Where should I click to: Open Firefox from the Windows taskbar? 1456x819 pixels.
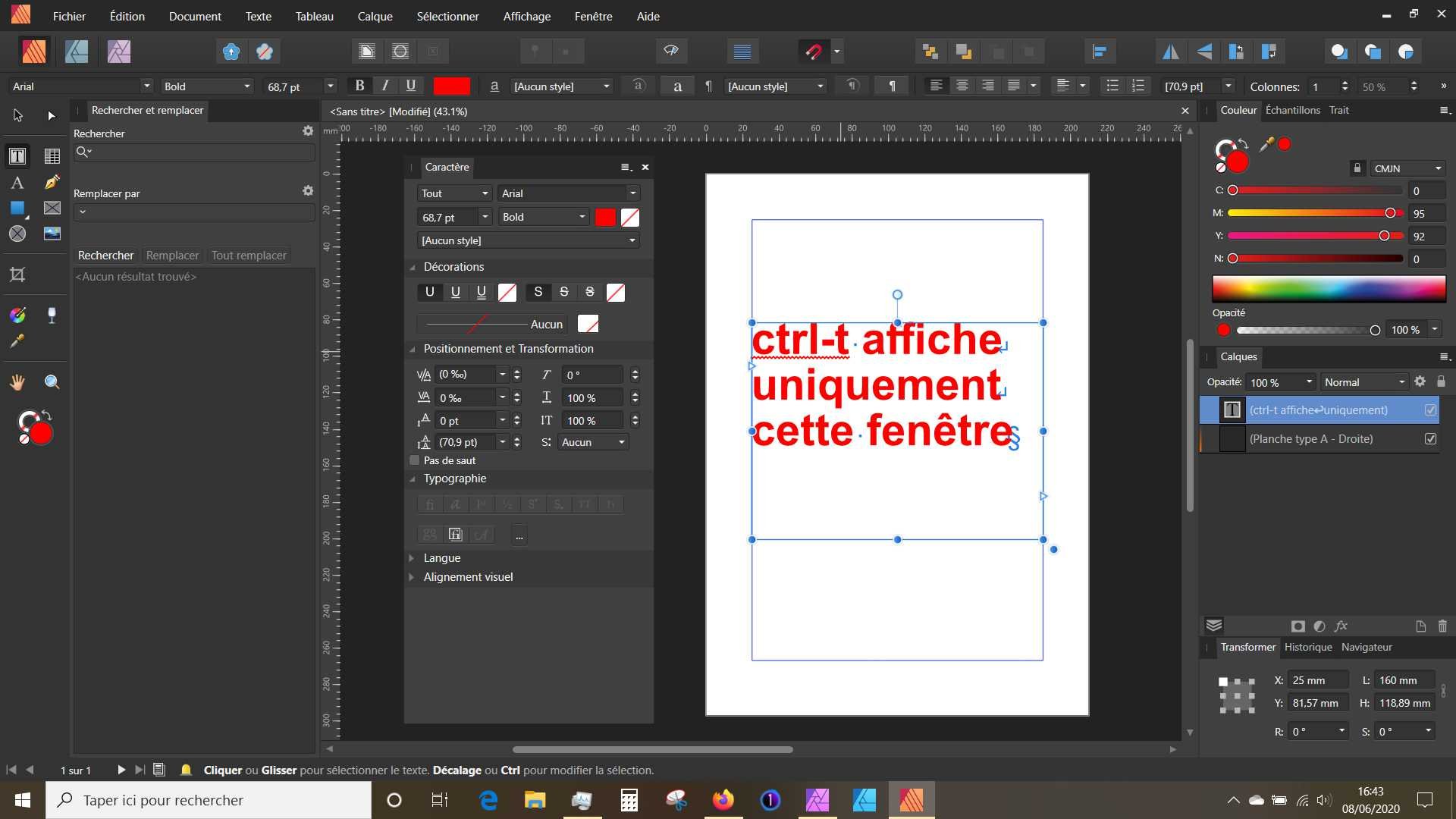[723, 800]
